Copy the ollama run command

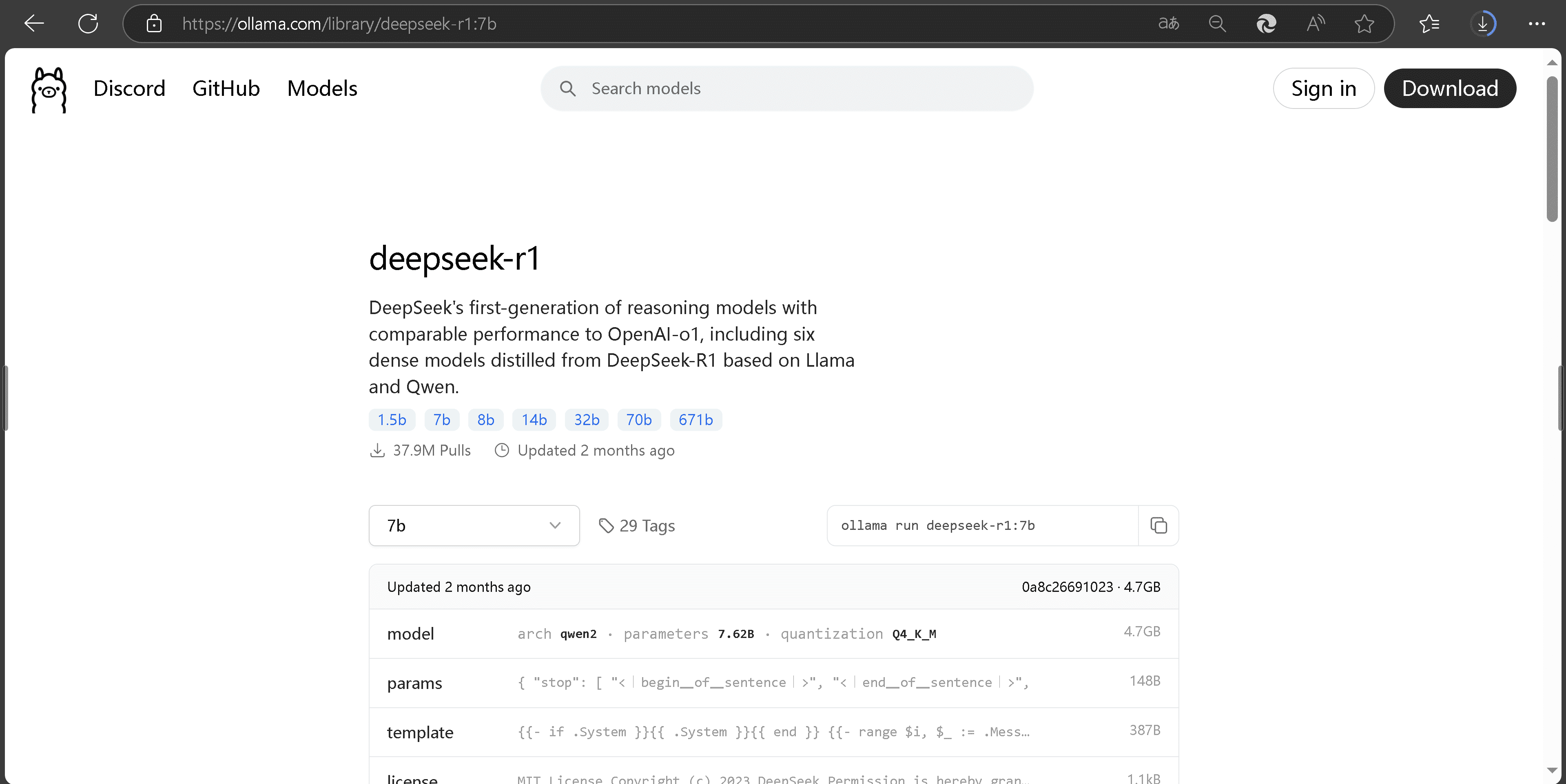1159,525
